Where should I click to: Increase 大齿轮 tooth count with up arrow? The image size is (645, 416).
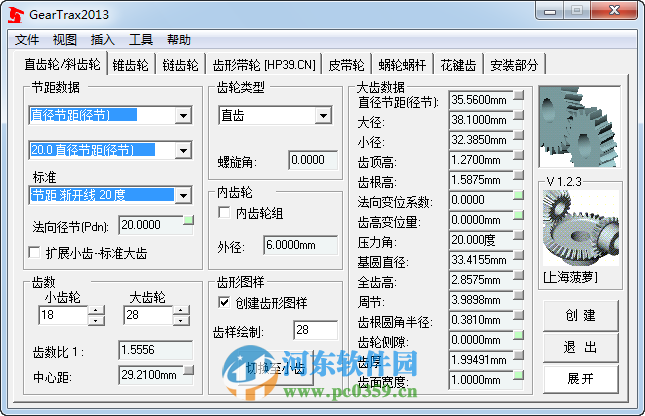click(181, 311)
